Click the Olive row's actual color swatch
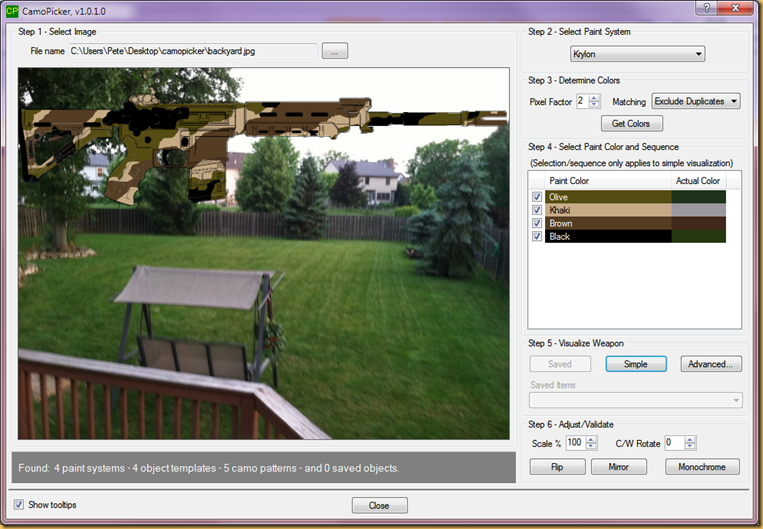Viewport: 763px width, 529px height. (x=699, y=197)
